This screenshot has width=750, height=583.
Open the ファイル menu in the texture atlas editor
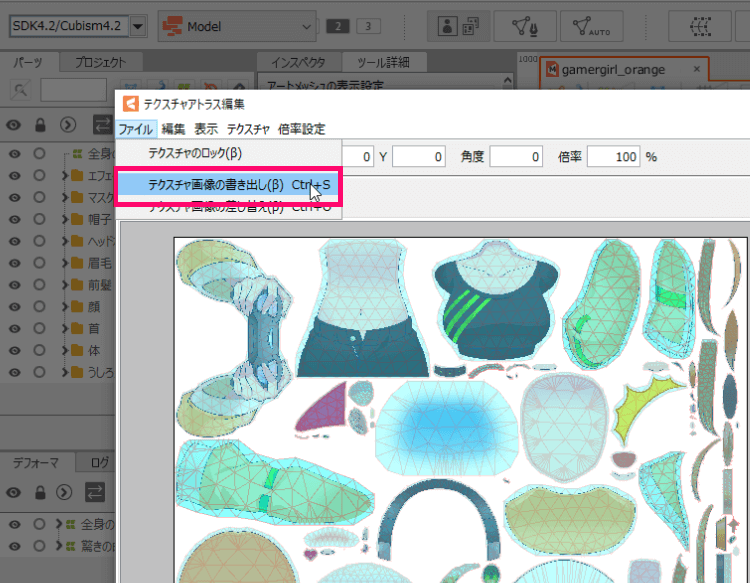coord(136,129)
